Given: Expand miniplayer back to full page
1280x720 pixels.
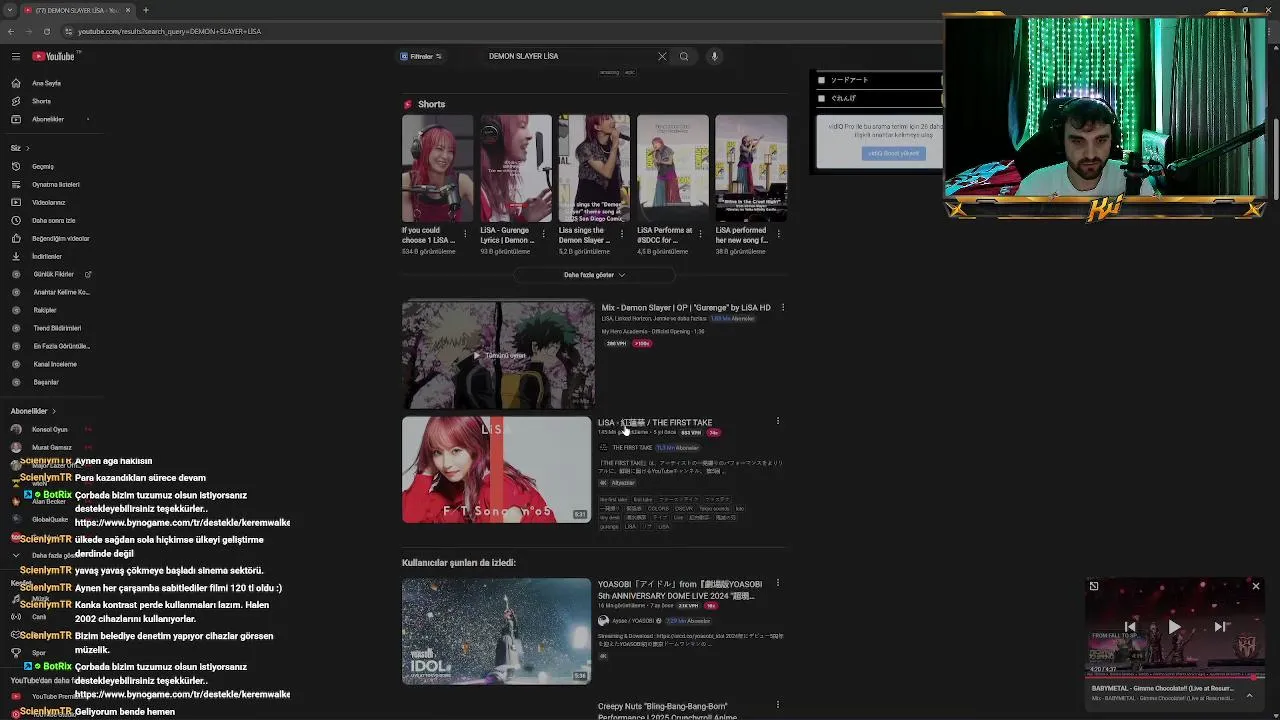Looking at the screenshot, I should pyautogui.click(x=1094, y=586).
